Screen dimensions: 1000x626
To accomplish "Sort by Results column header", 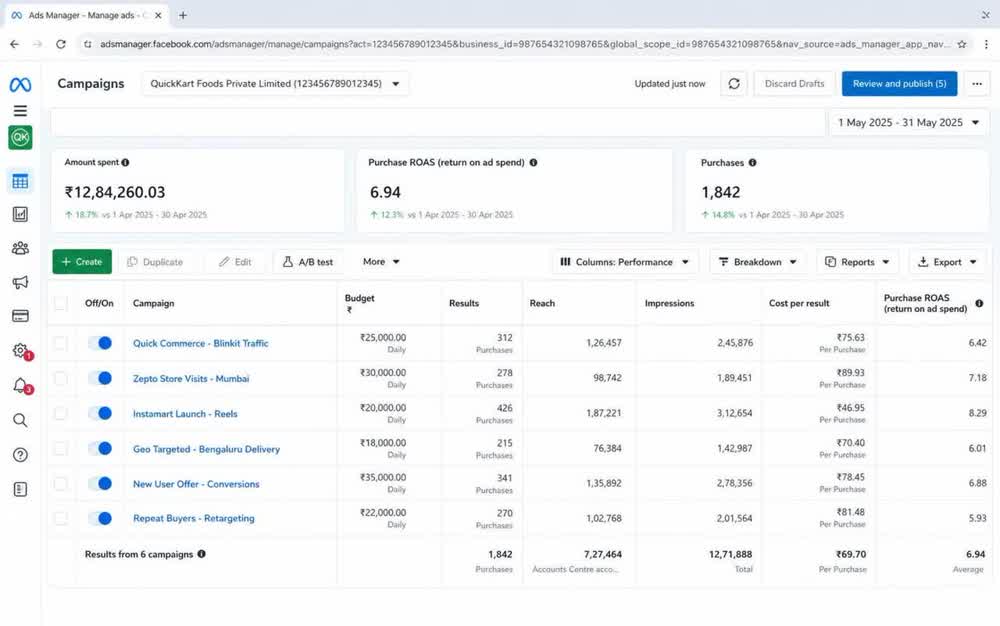I will pyautogui.click(x=464, y=303).
